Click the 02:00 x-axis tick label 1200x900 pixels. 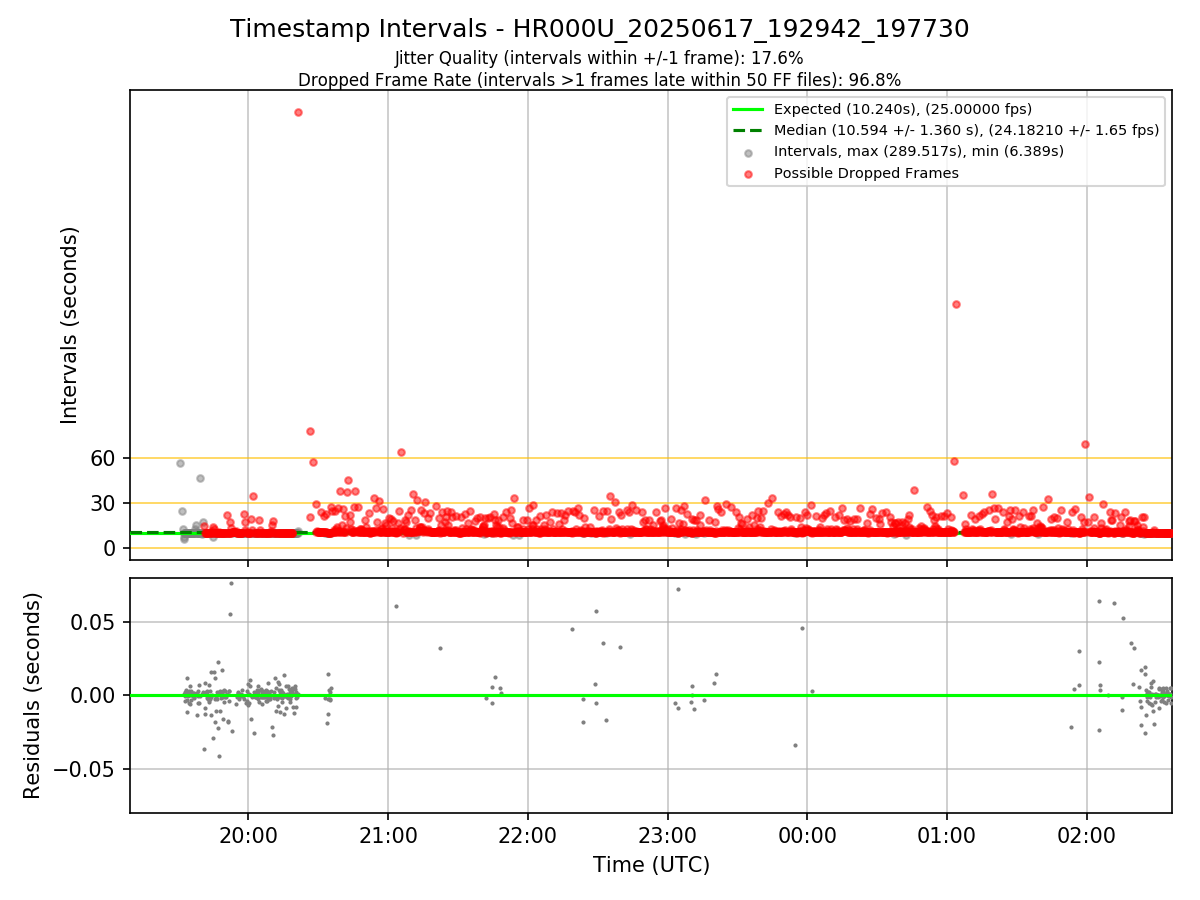coord(1087,835)
